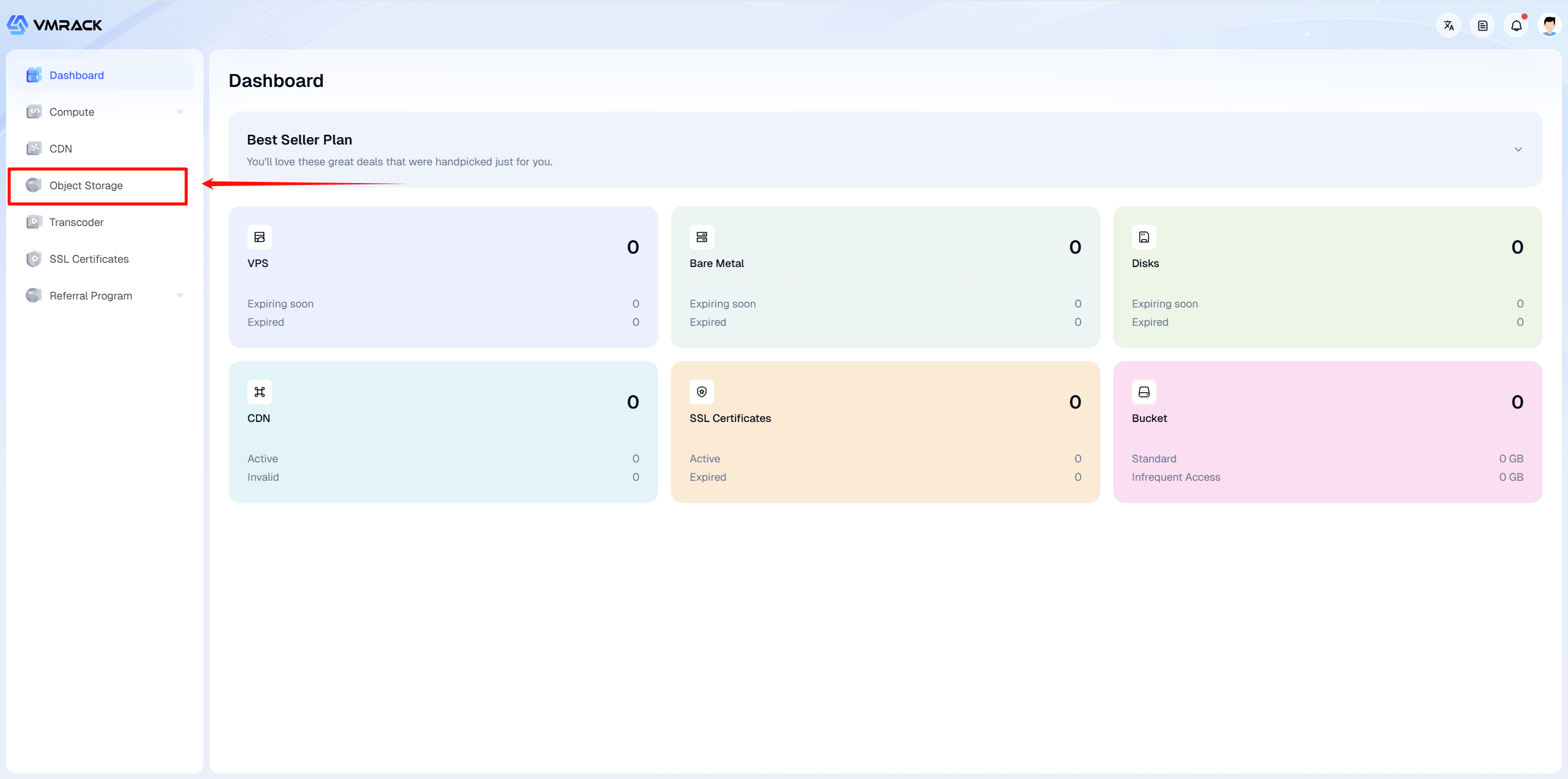1568x779 pixels.
Task: Click the CDN sidebar icon
Action: tap(34, 149)
